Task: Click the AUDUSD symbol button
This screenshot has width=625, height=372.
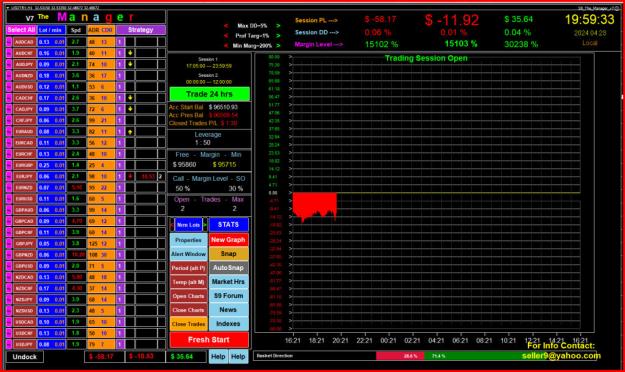Action: (24, 87)
